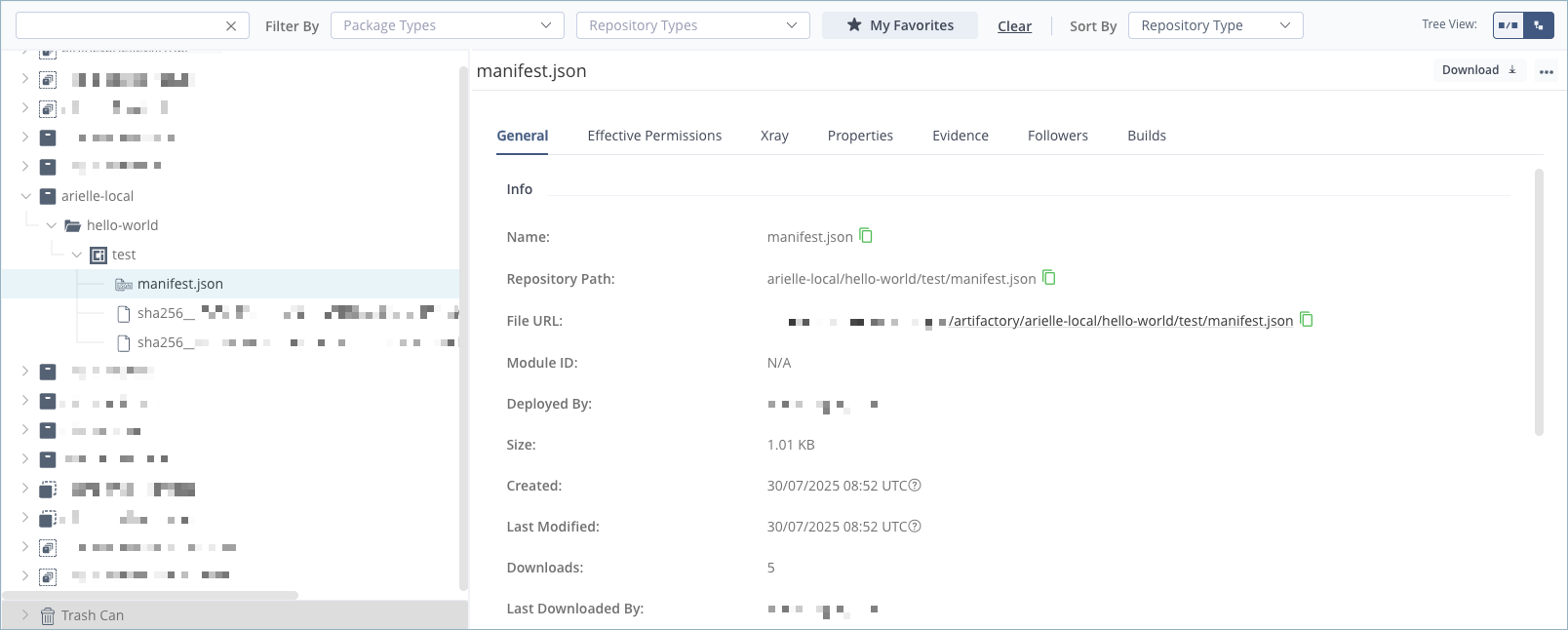This screenshot has height=630, width=1568.
Task: Open the Trash Can entry
Action: 93,615
